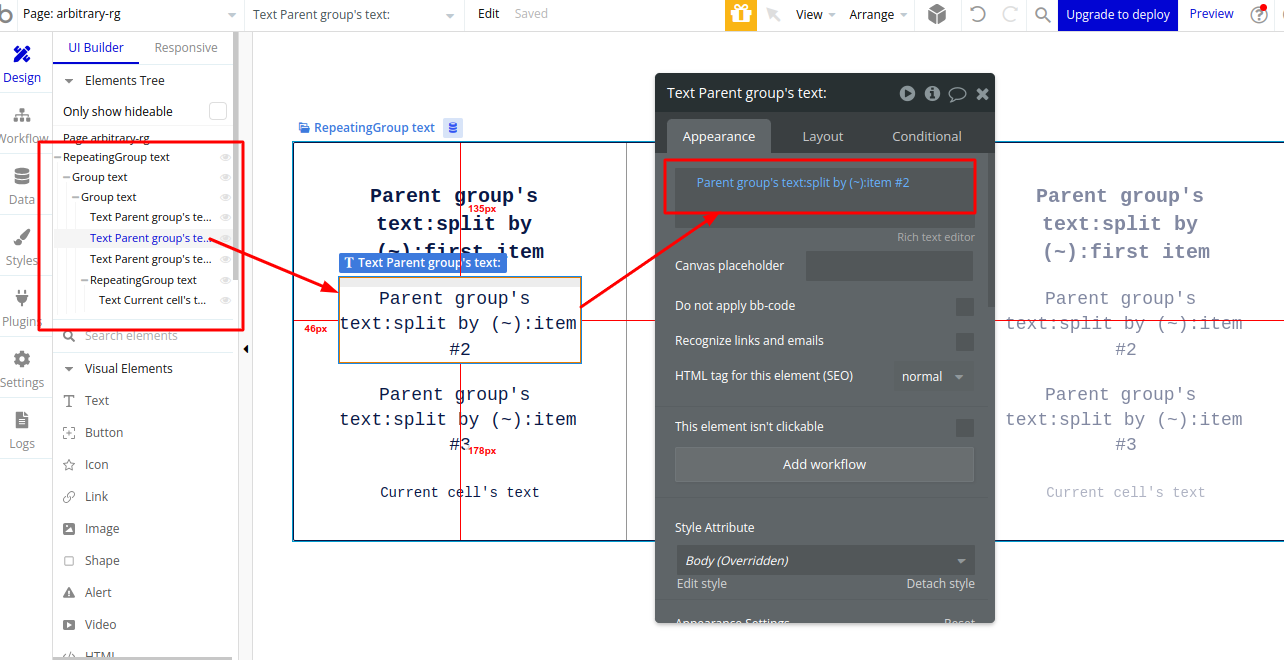Toggle visibility eye of first Group text
The height and width of the screenshot is (660, 1284).
click(x=225, y=177)
